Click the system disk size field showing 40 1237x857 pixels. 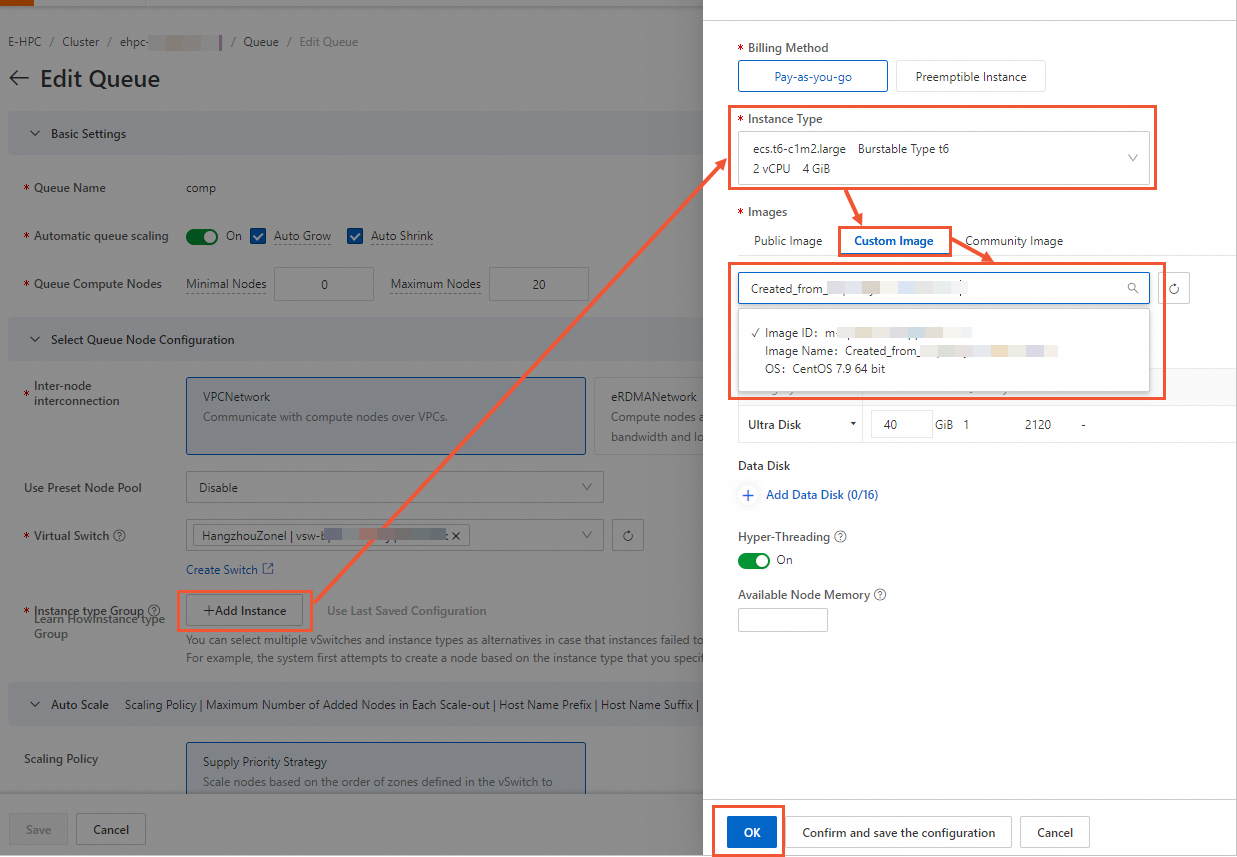[x=902, y=425]
